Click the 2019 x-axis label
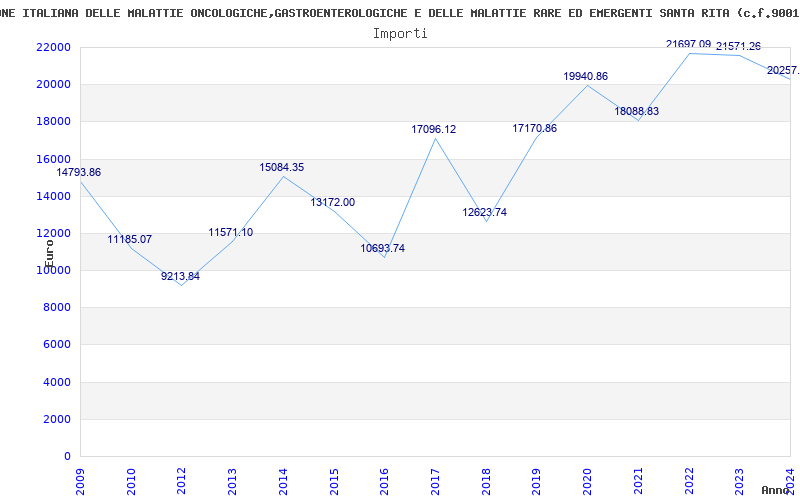800x500 pixels. [536, 482]
